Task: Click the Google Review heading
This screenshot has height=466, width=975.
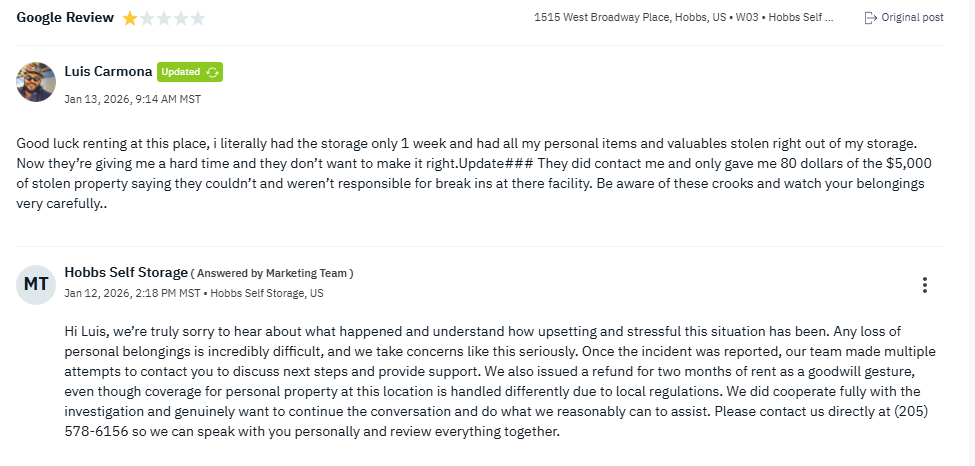Action: tap(65, 18)
